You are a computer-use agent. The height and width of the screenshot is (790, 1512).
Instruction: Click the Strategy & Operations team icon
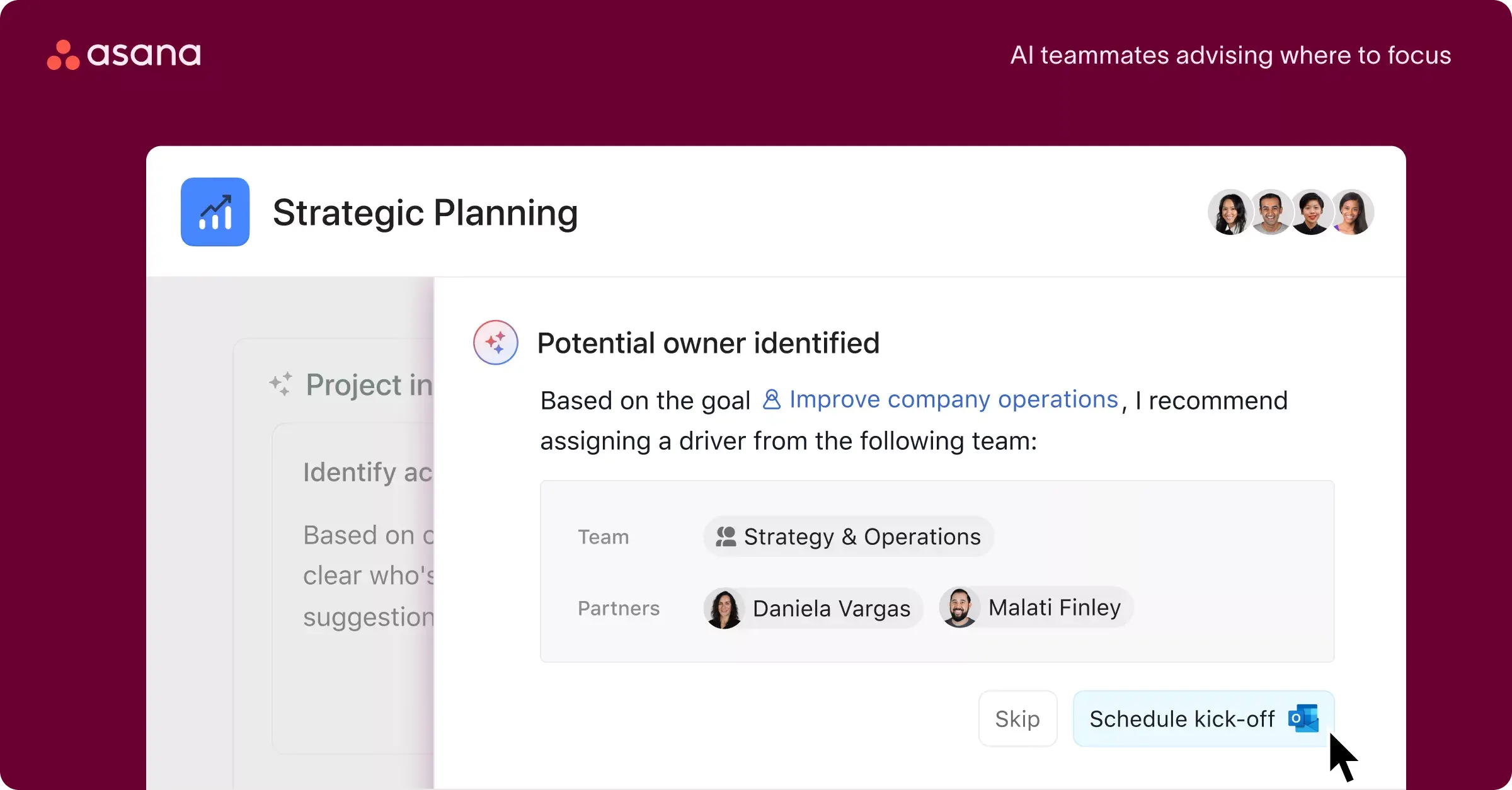click(x=726, y=537)
